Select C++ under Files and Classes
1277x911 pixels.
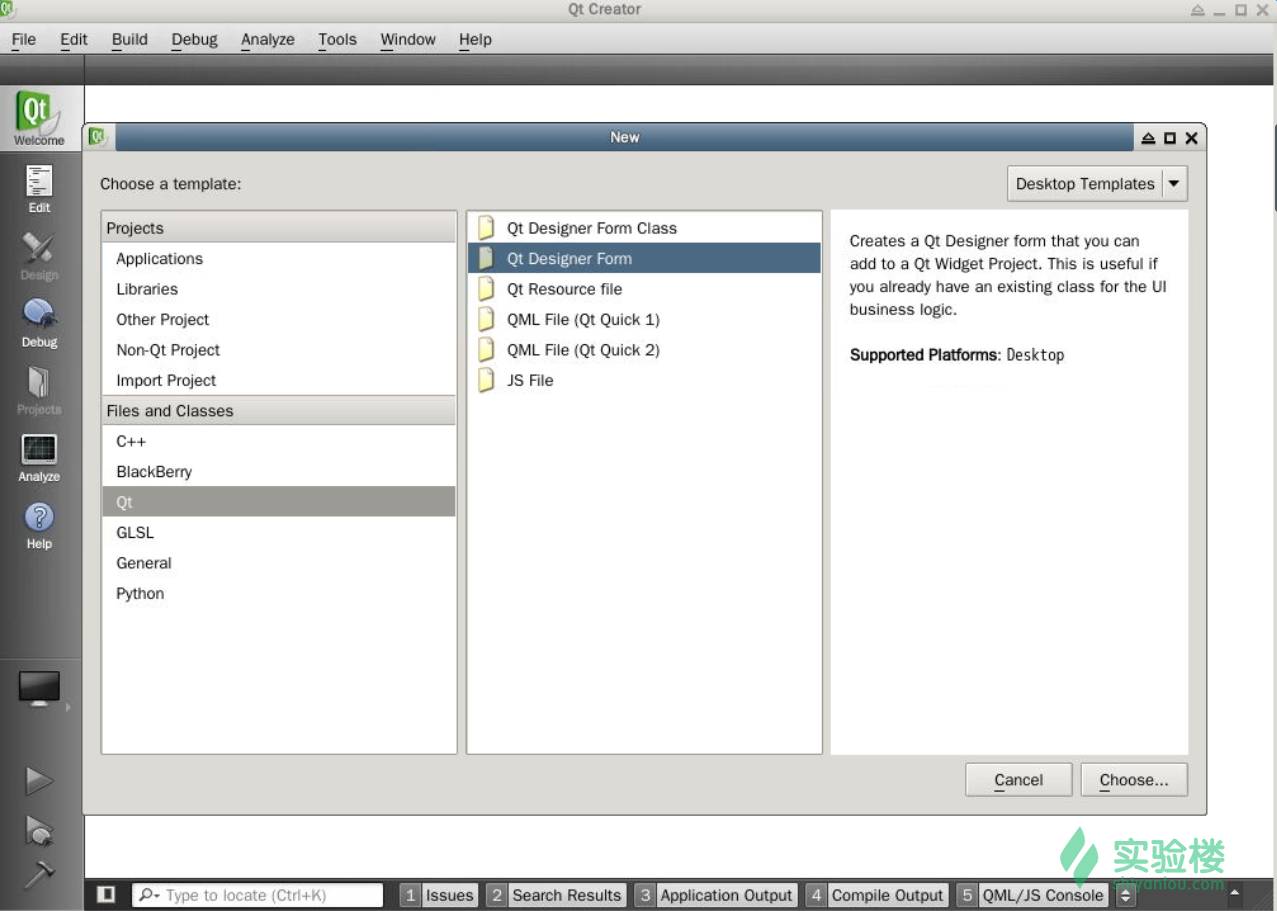279,442
